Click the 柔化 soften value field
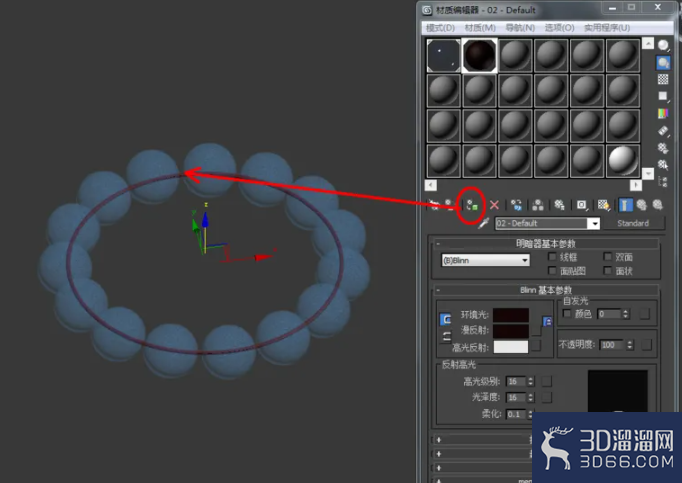682x483 pixels. coord(516,414)
